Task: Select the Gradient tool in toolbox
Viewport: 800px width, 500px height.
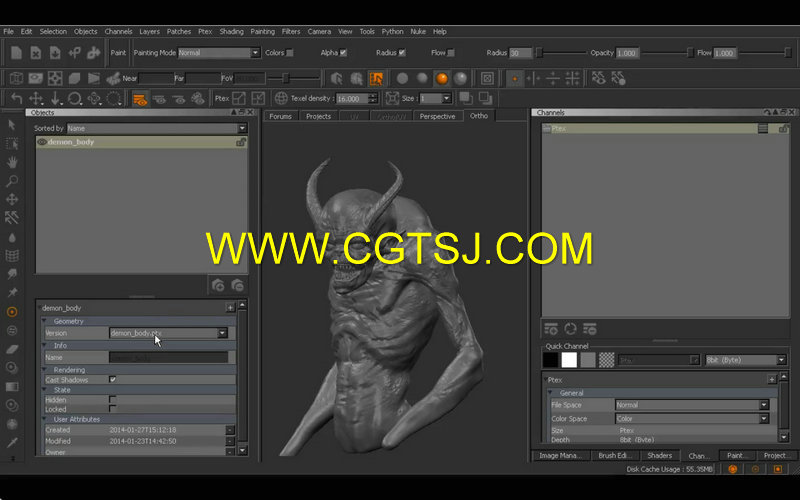Action: coord(12,387)
